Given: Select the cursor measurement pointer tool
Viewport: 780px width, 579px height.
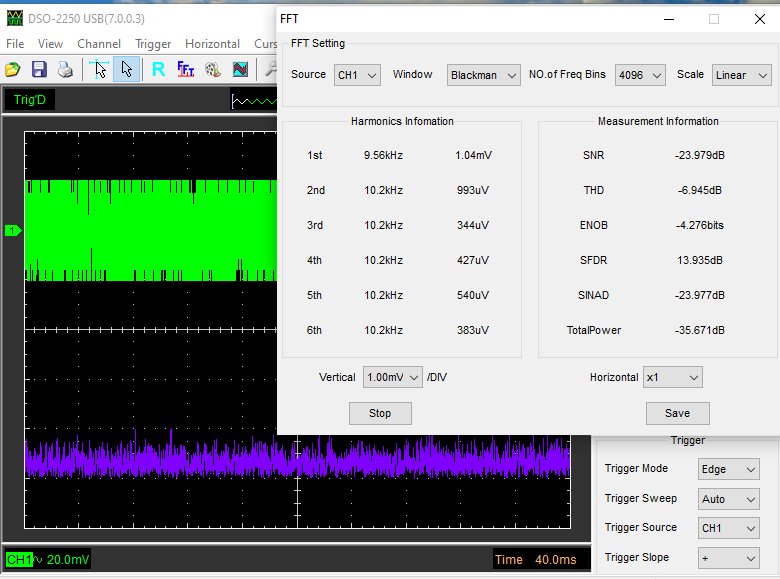Looking at the screenshot, I should click(x=99, y=69).
